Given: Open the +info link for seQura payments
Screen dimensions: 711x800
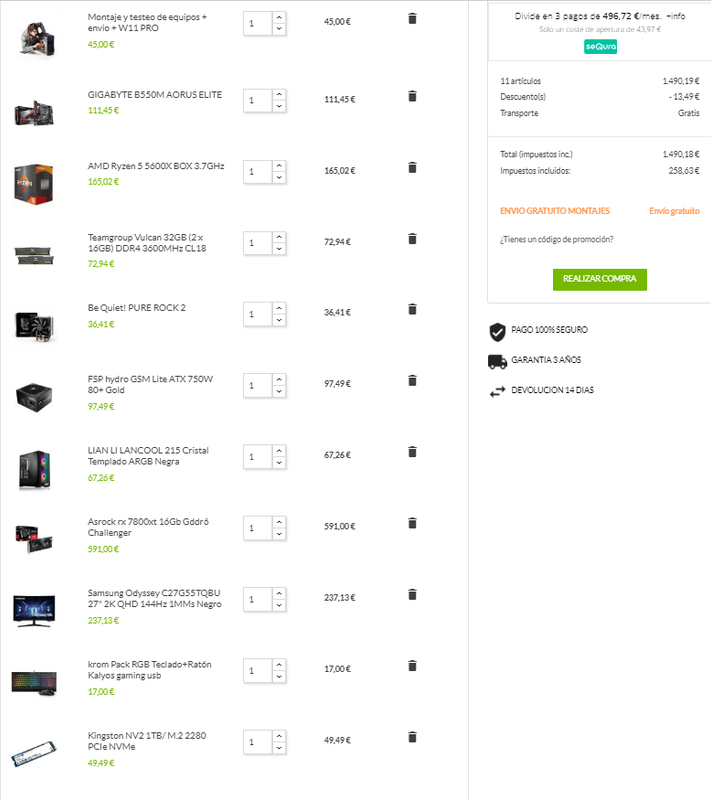Looking at the screenshot, I should [675, 16].
